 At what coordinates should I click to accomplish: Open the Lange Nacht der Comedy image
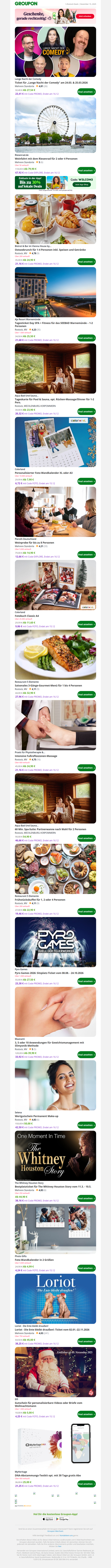pos(55,52)
